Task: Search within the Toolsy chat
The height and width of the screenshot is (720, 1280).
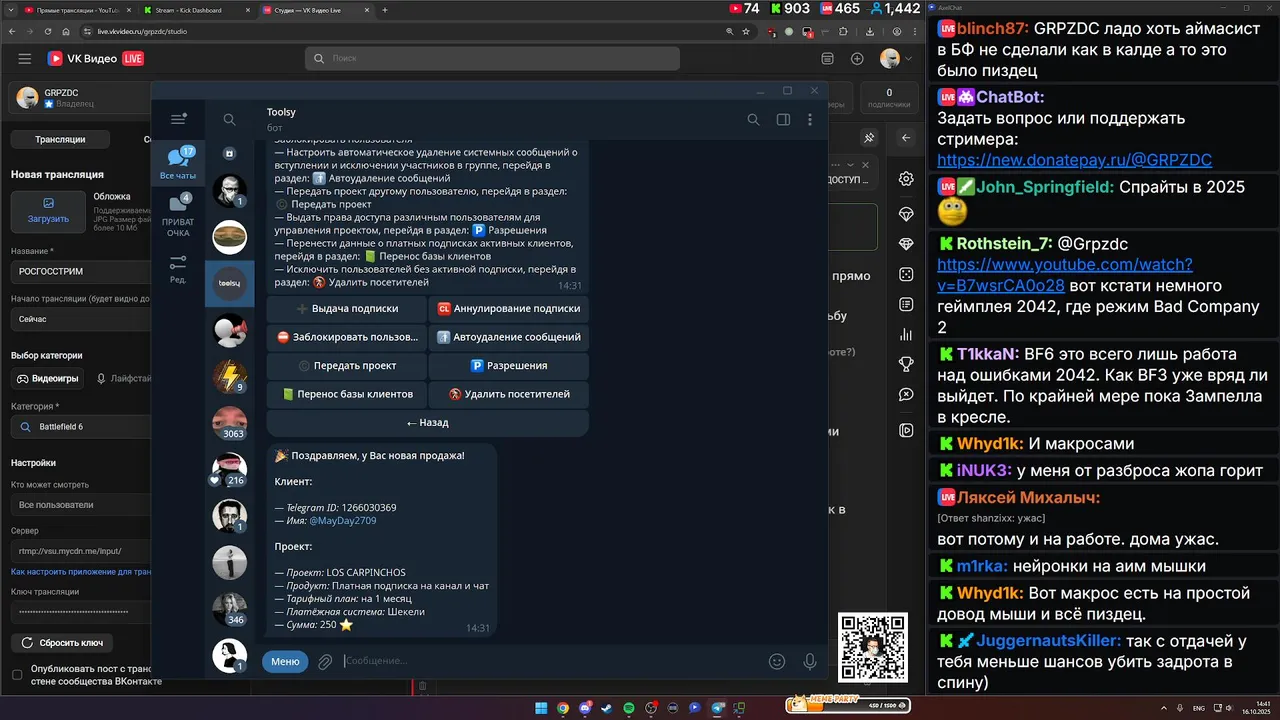Action: pos(753,120)
